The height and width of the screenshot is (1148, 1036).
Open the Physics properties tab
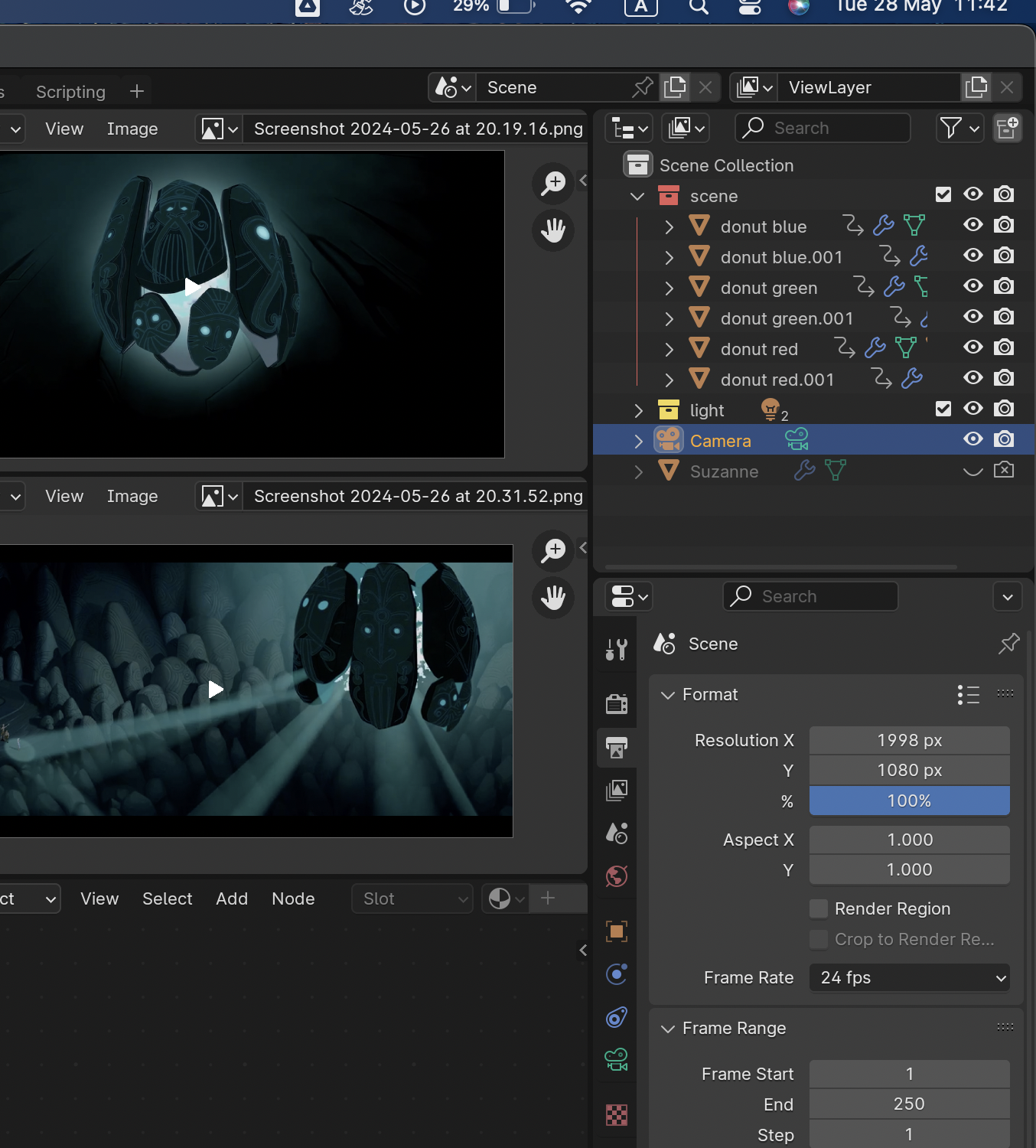(x=617, y=974)
